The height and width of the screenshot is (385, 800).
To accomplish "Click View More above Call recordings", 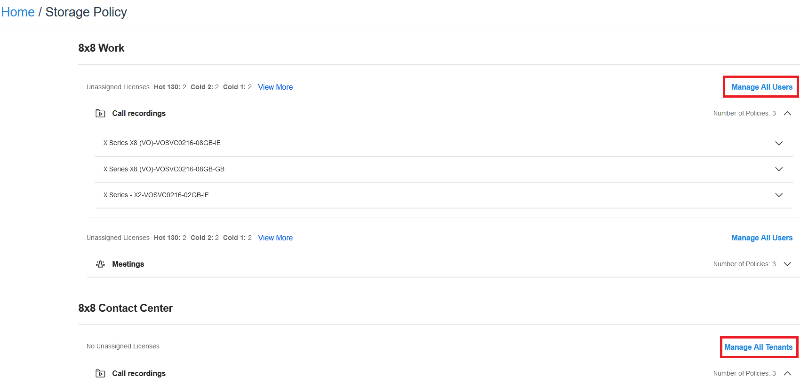I will 276,87.
